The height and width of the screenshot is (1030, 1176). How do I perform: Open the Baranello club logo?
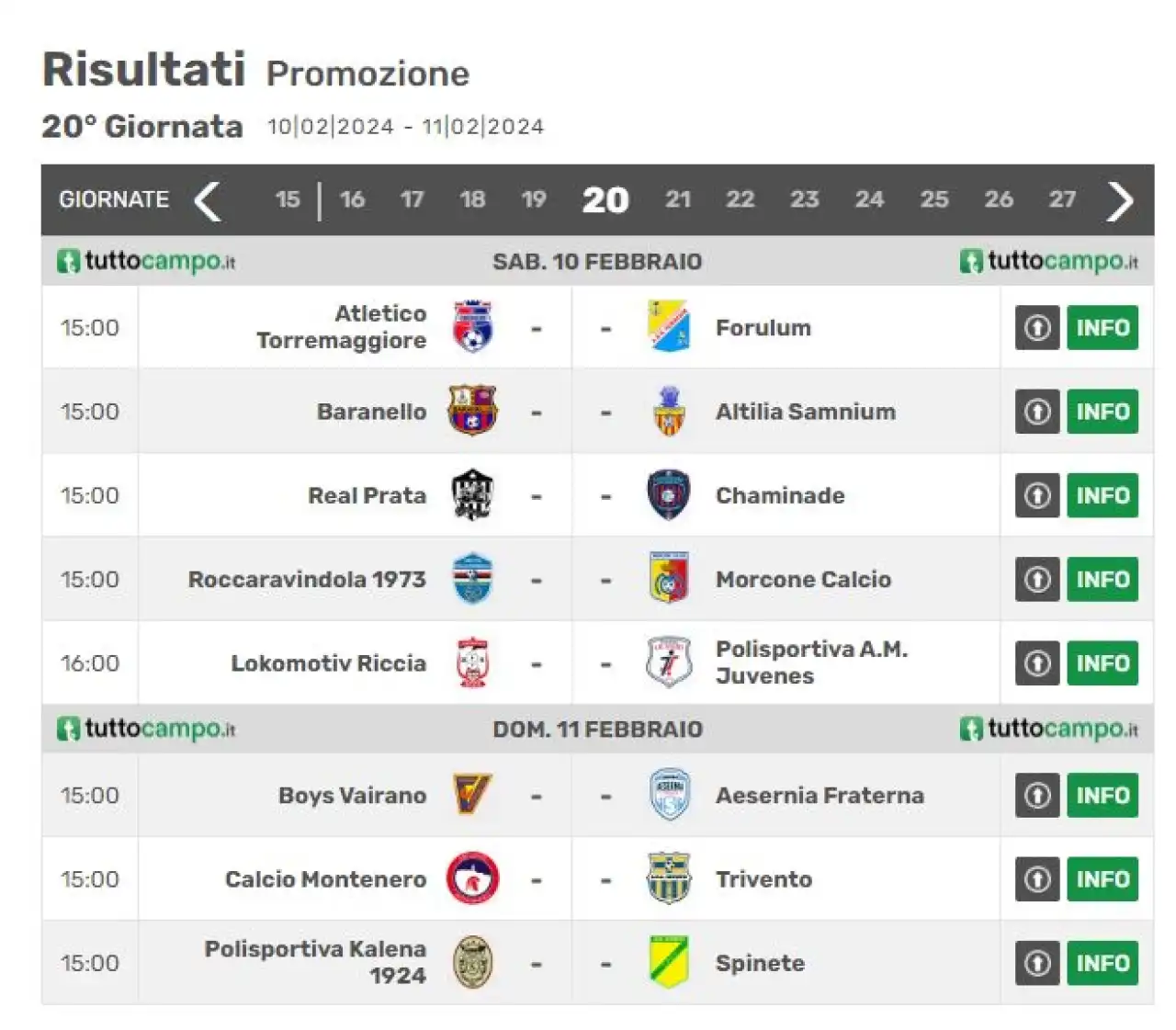coord(472,411)
